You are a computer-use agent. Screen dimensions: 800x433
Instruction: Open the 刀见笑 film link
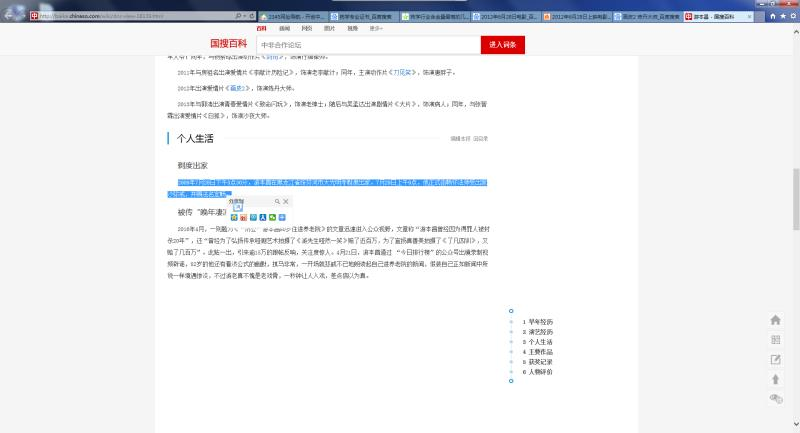click(x=403, y=73)
